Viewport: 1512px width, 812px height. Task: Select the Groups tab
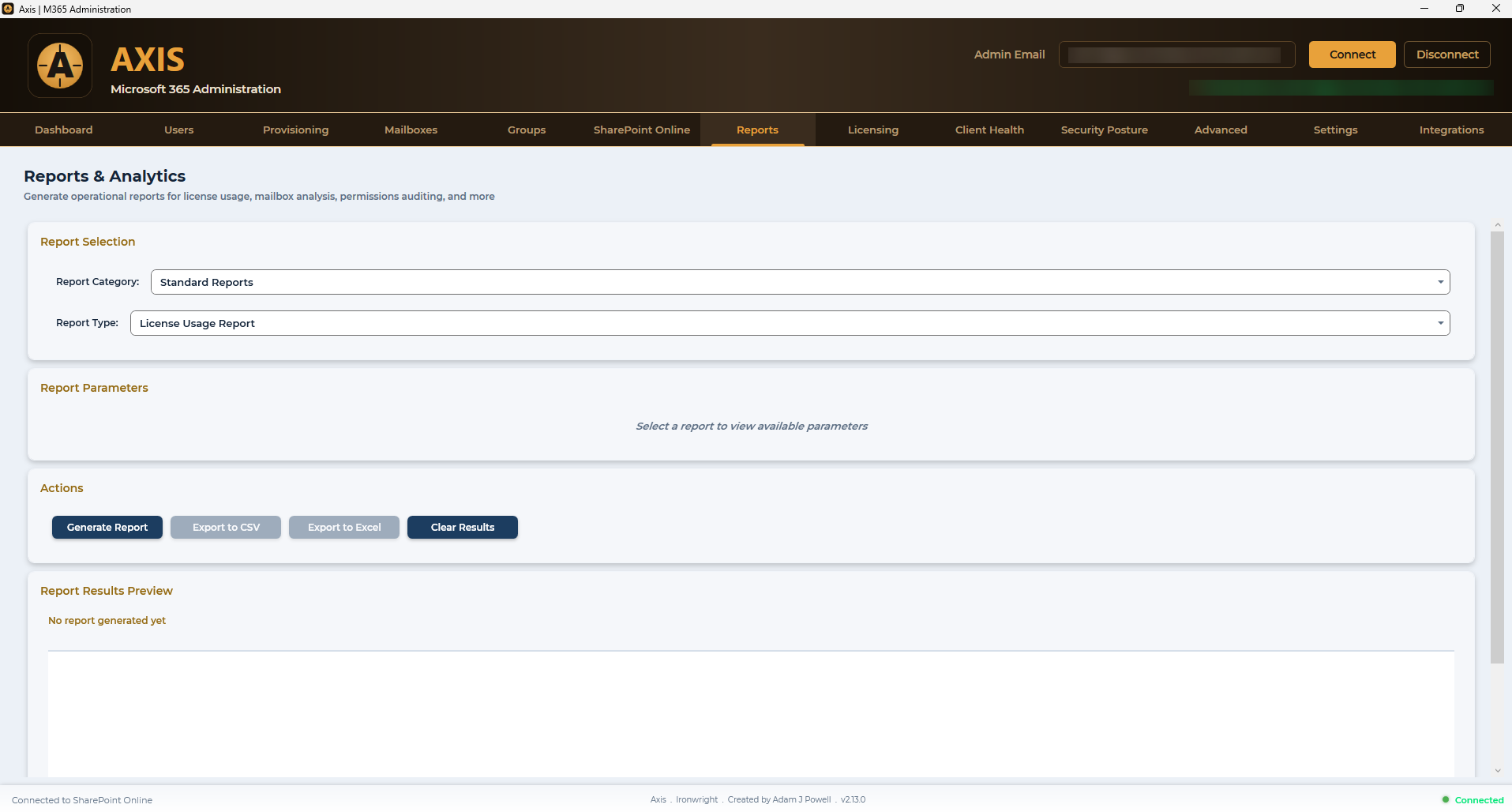point(527,130)
